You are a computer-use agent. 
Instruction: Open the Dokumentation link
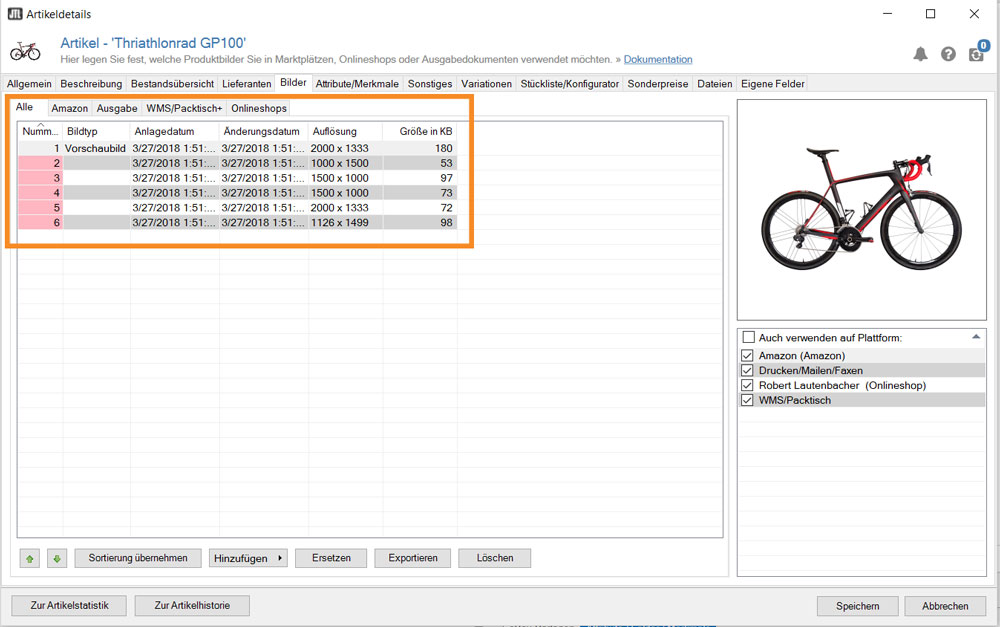tap(658, 59)
